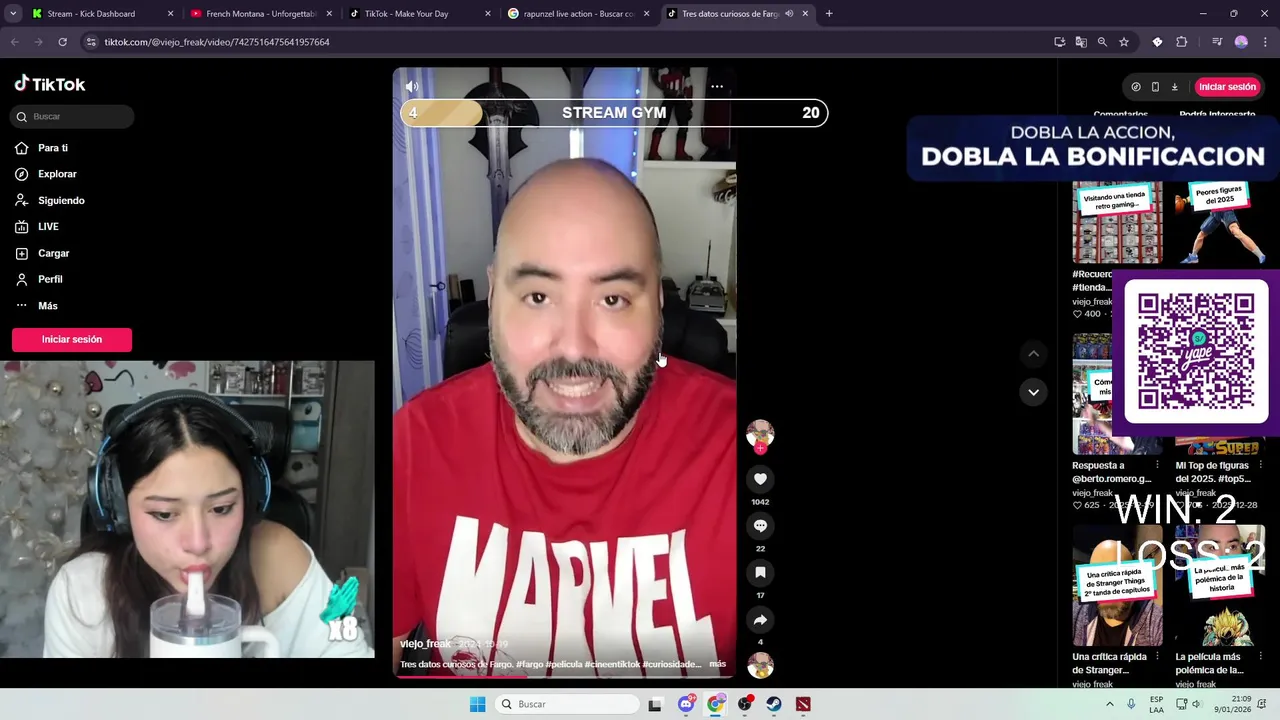Open Cargar in TikTok sidebar
The height and width of the screenshot is (720, 1280).
click(53, 253)
